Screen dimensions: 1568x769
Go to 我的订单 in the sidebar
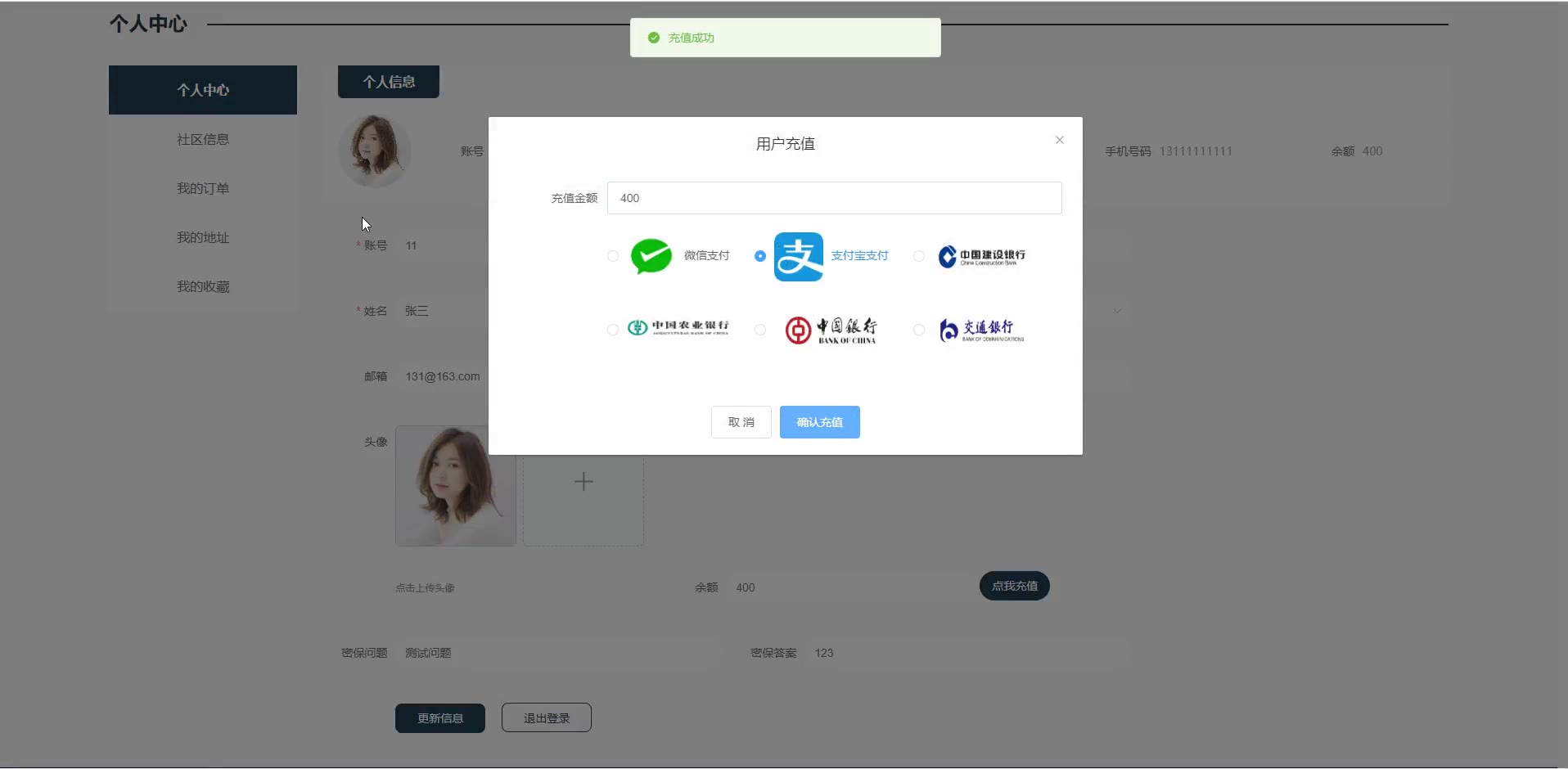pos(203,188)
